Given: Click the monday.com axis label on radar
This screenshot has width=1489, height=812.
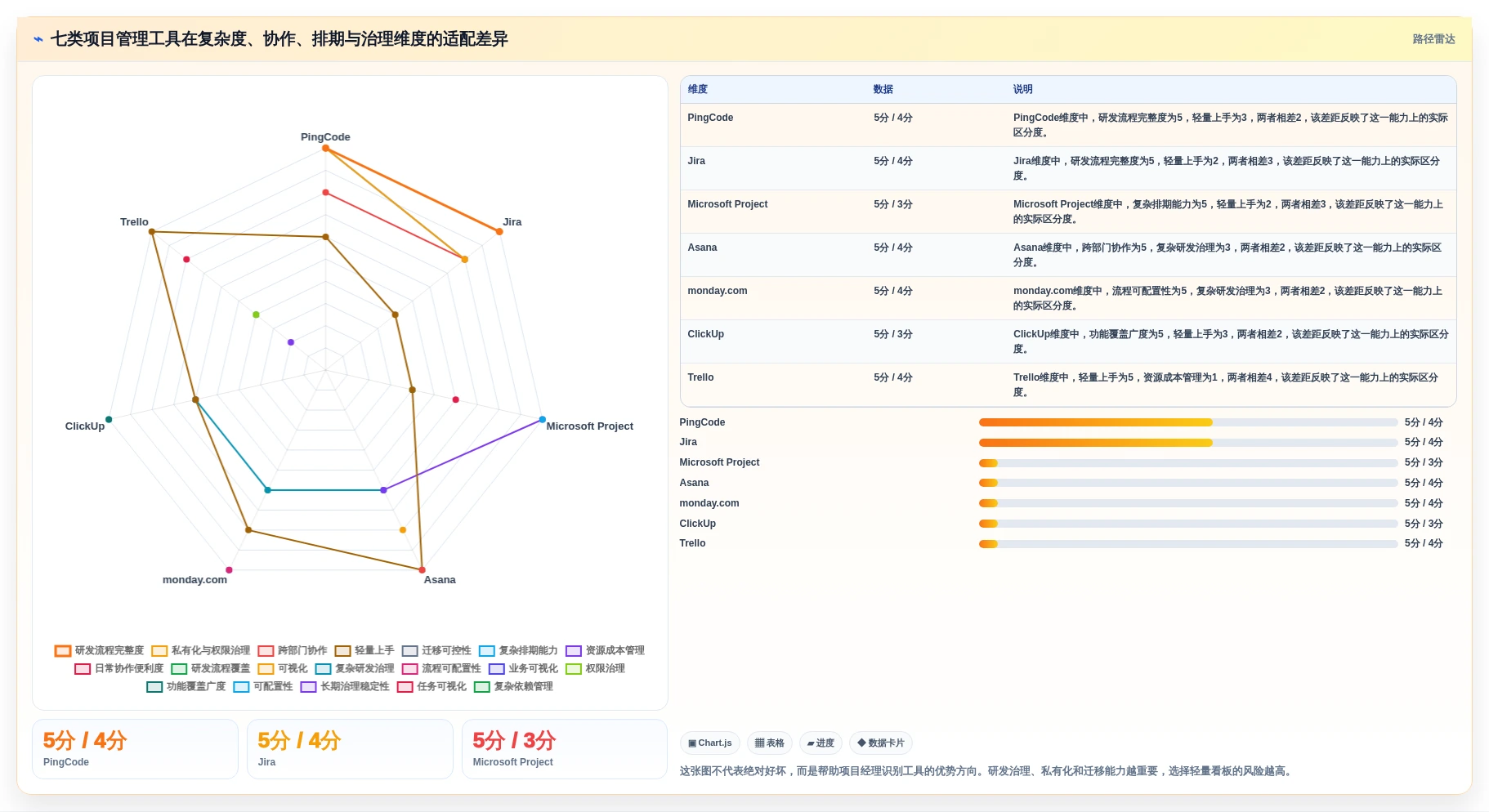Looking at the screenshot, I should point(195,580).
